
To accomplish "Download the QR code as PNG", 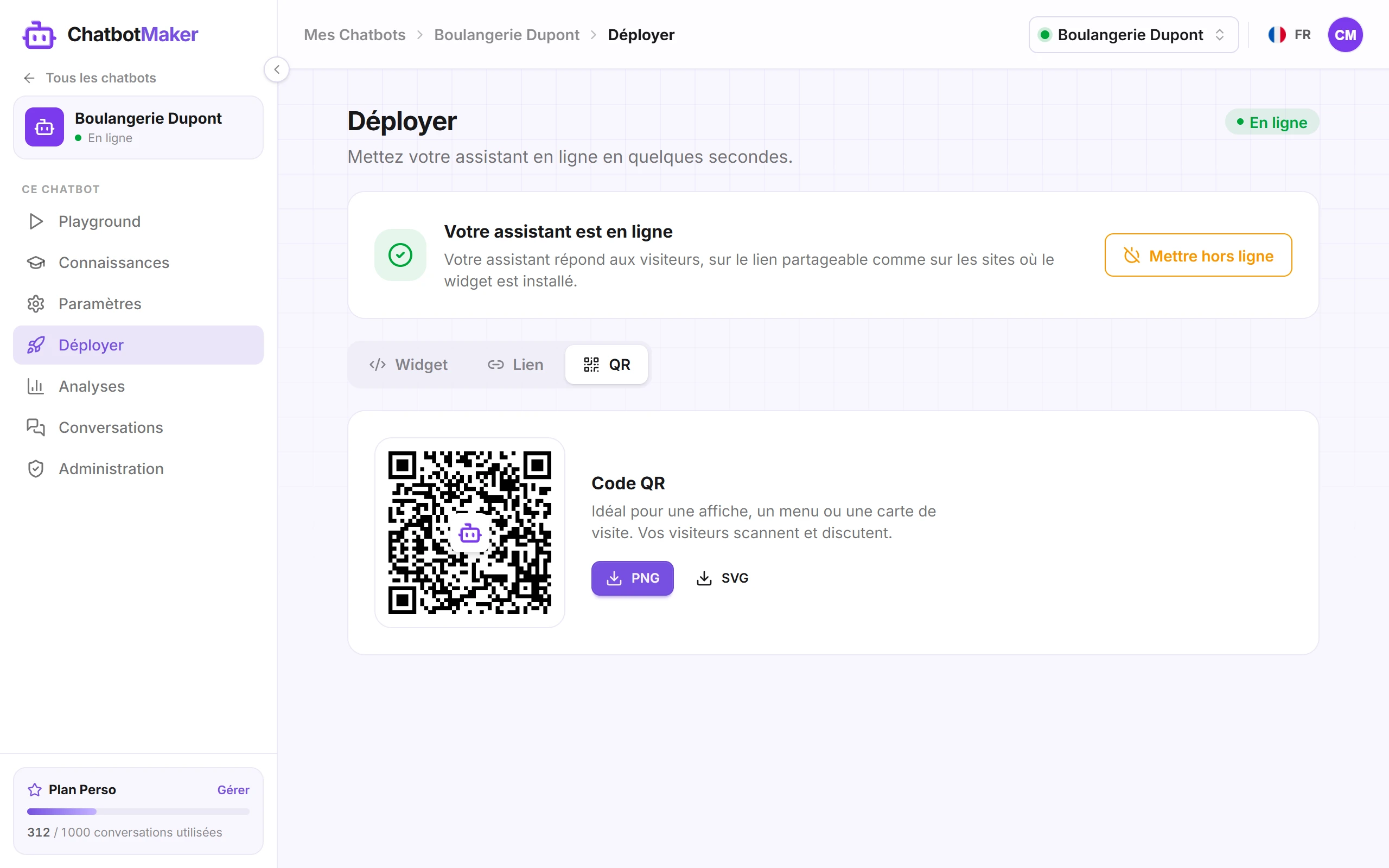I will [x=633, y=578].
